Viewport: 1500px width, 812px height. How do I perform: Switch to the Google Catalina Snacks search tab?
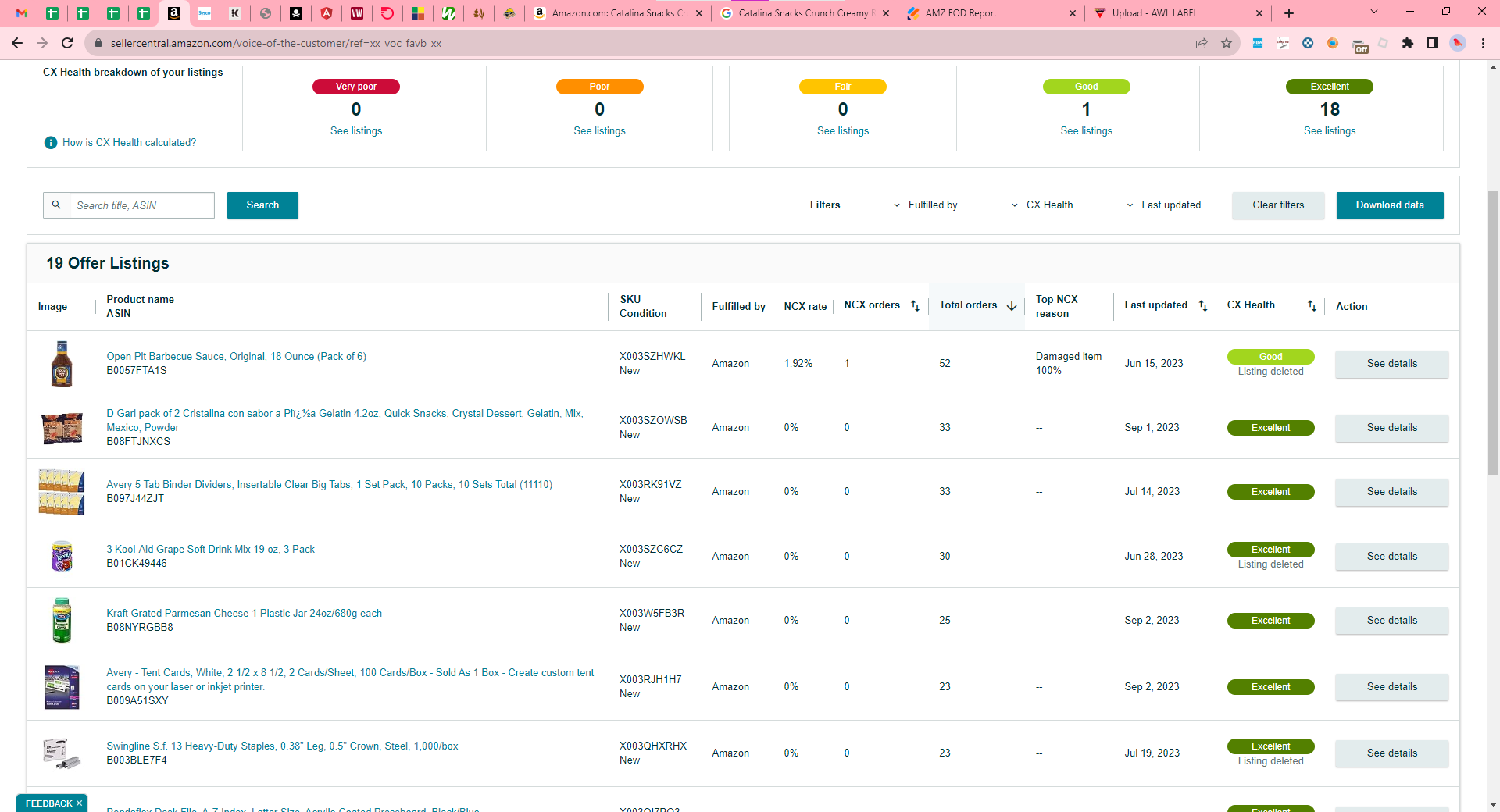click(x=805, y=13)
